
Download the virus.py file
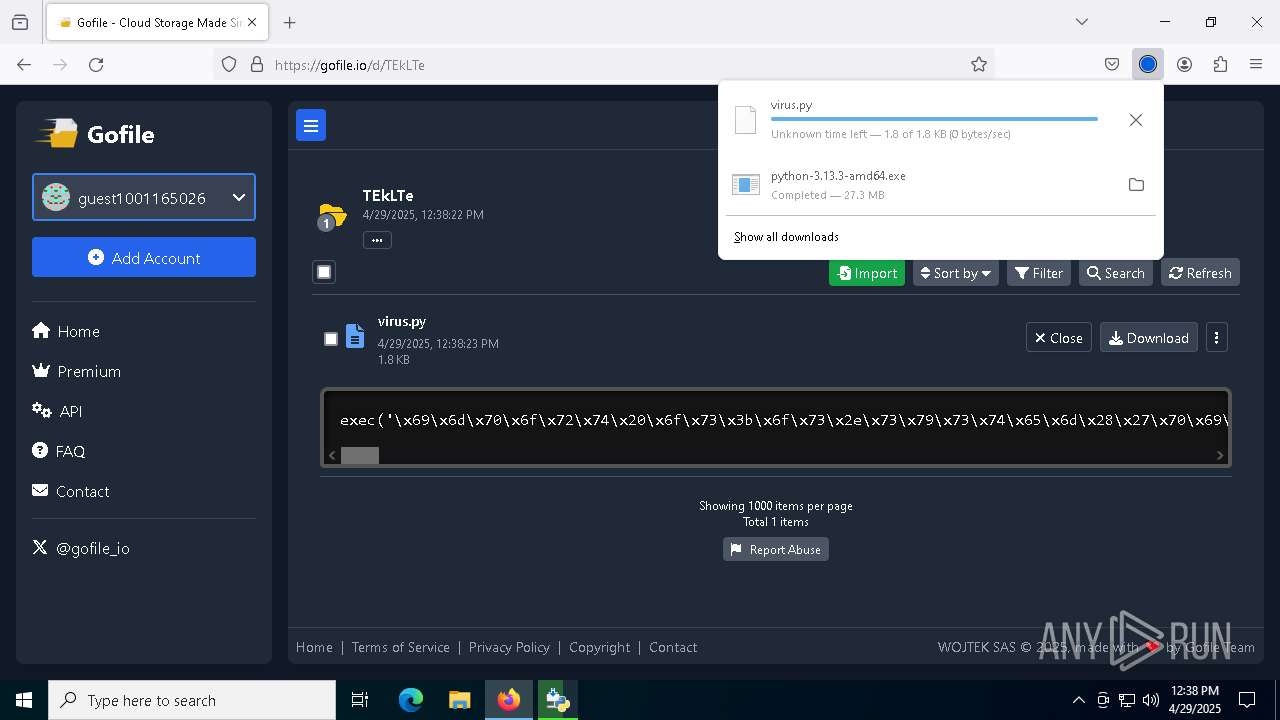(x=1148, y=338)
